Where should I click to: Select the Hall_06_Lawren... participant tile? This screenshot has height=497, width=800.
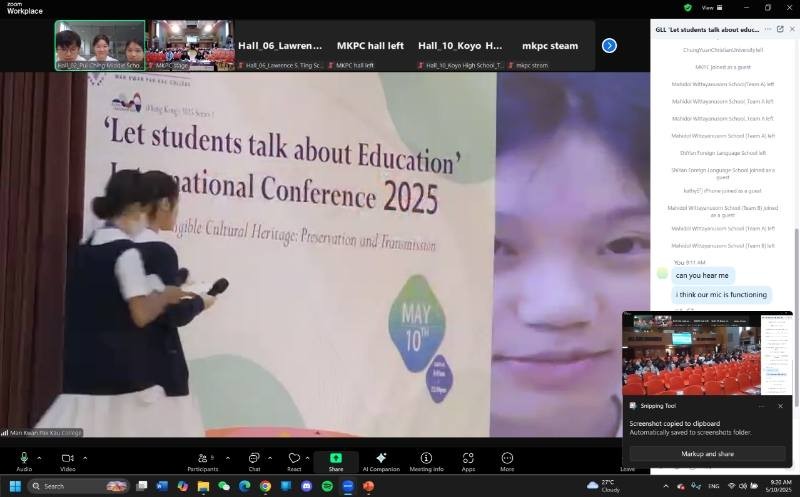[280, 45]
